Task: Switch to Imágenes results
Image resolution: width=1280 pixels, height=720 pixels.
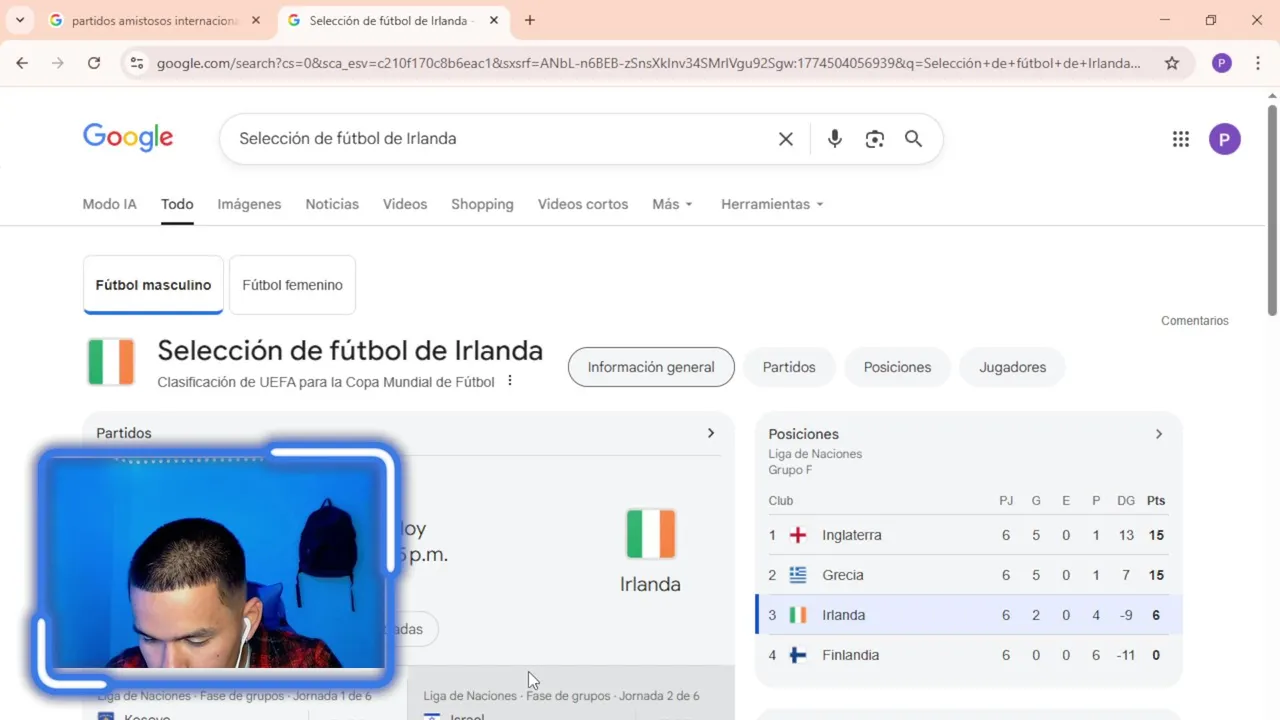Action: tap(249, 204)
